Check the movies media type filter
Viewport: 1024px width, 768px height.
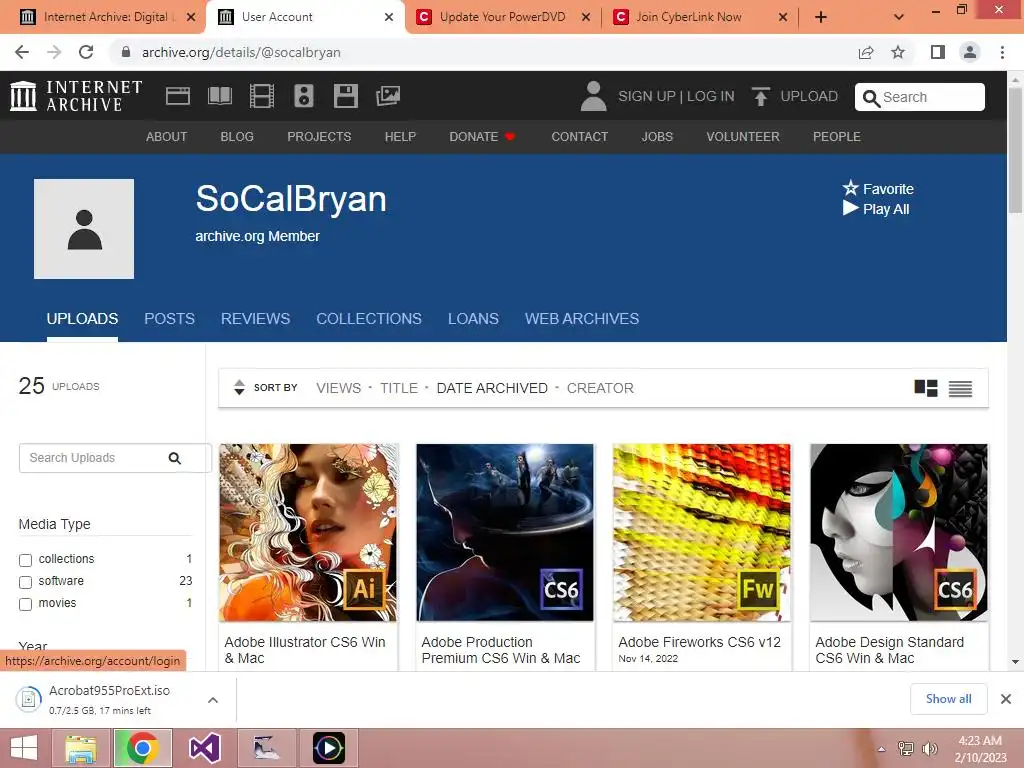point(25,604)
